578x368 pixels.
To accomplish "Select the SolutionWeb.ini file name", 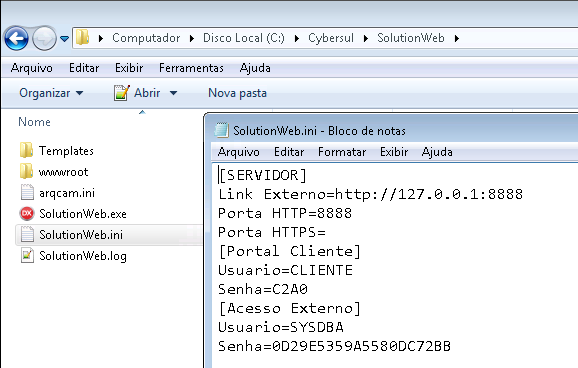I will [81, 235].
